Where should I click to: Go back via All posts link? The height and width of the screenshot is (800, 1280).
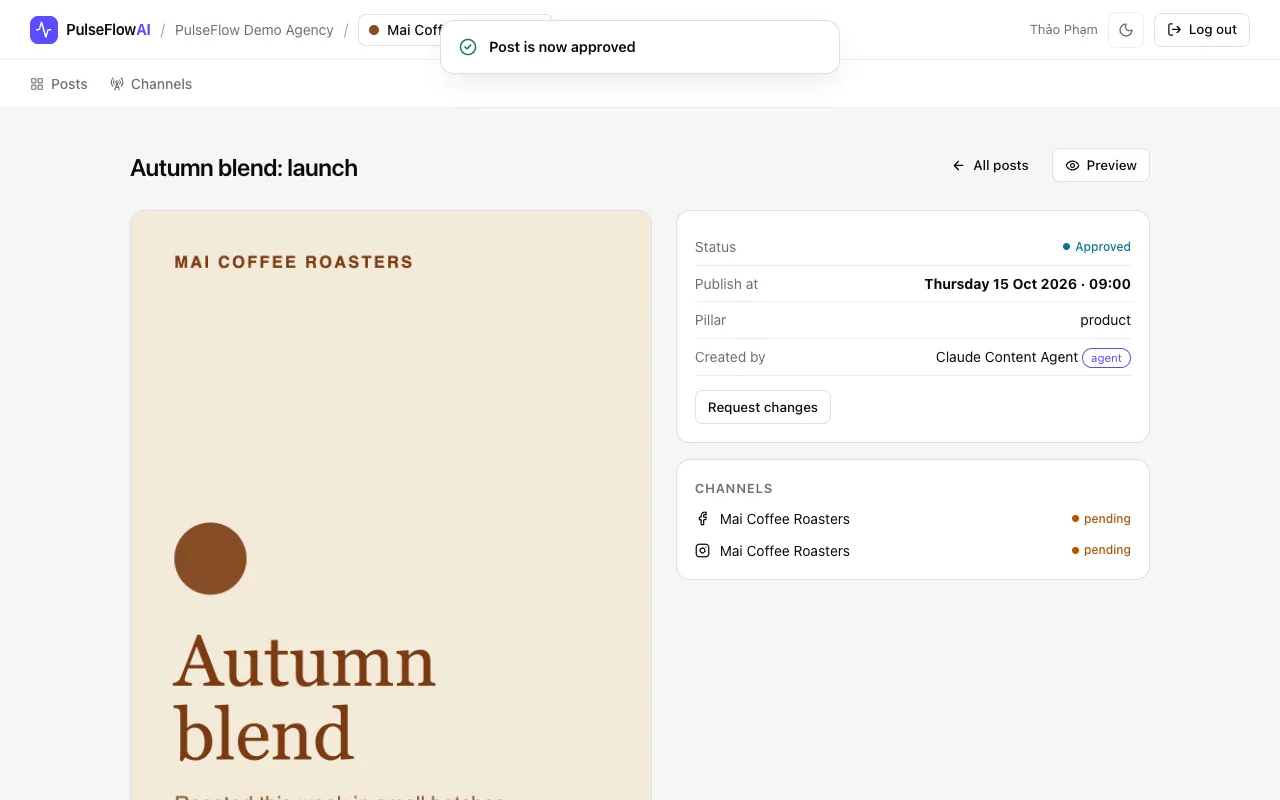990,165
